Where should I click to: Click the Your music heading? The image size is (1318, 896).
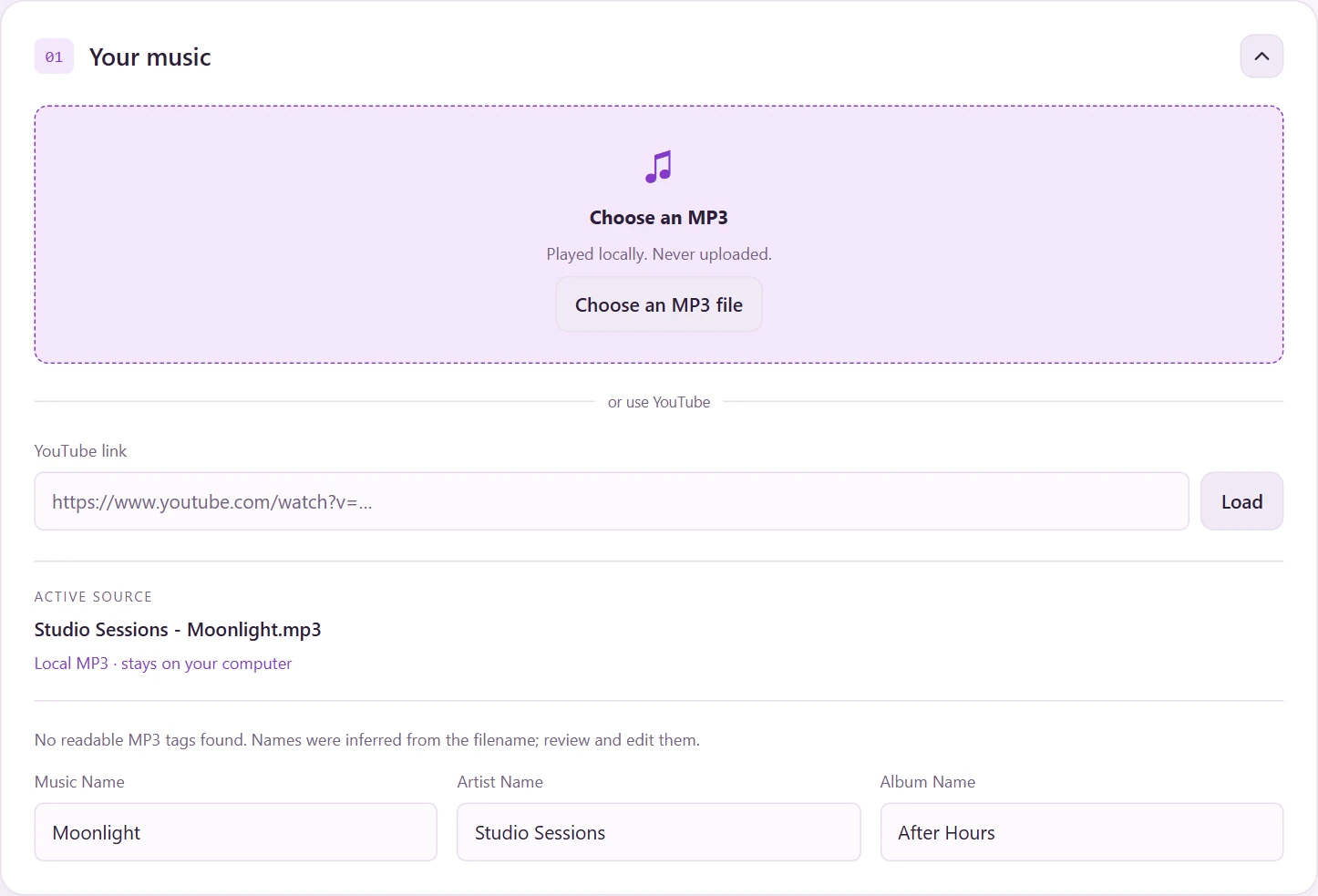(x=150, y=57)
